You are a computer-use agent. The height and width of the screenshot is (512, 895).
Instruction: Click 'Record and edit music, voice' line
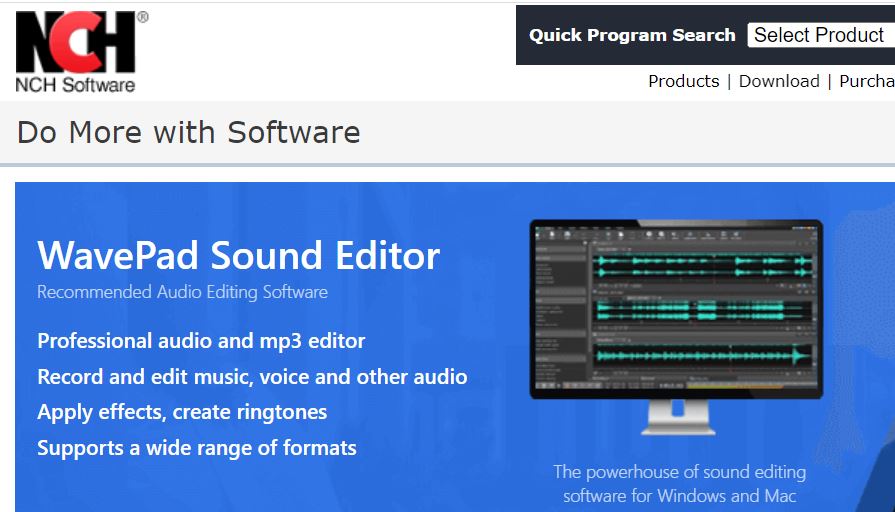pyautogui.click(x=252, y=377)
